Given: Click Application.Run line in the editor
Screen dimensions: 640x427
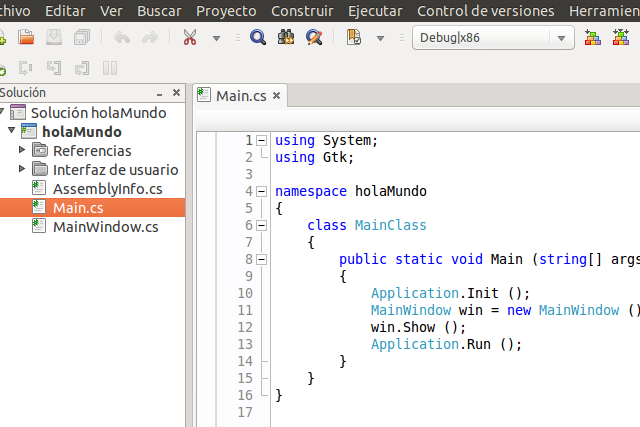Looking at the screenshot, I should [x=447, y=344].
